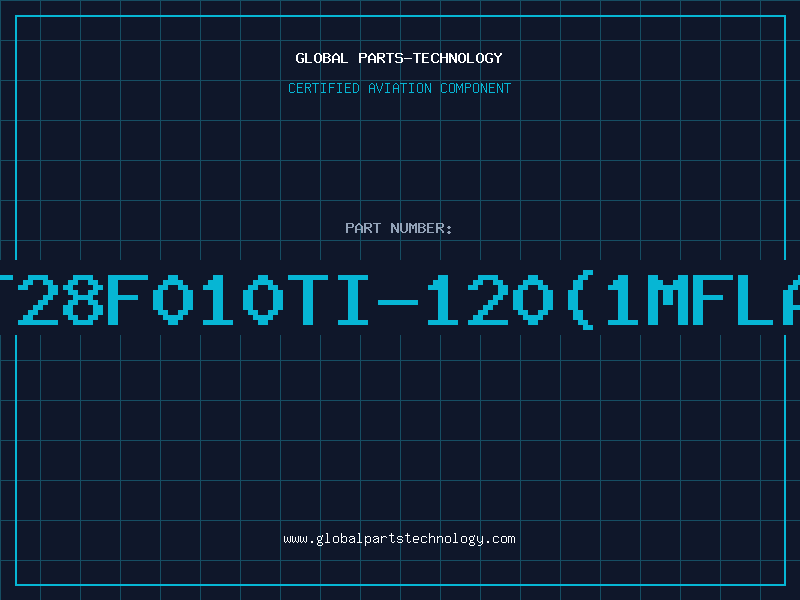The height and width of the screenshot is (600, 800).
Task: Open the www.globalpartstechnology.com website link
Action: 399,539
